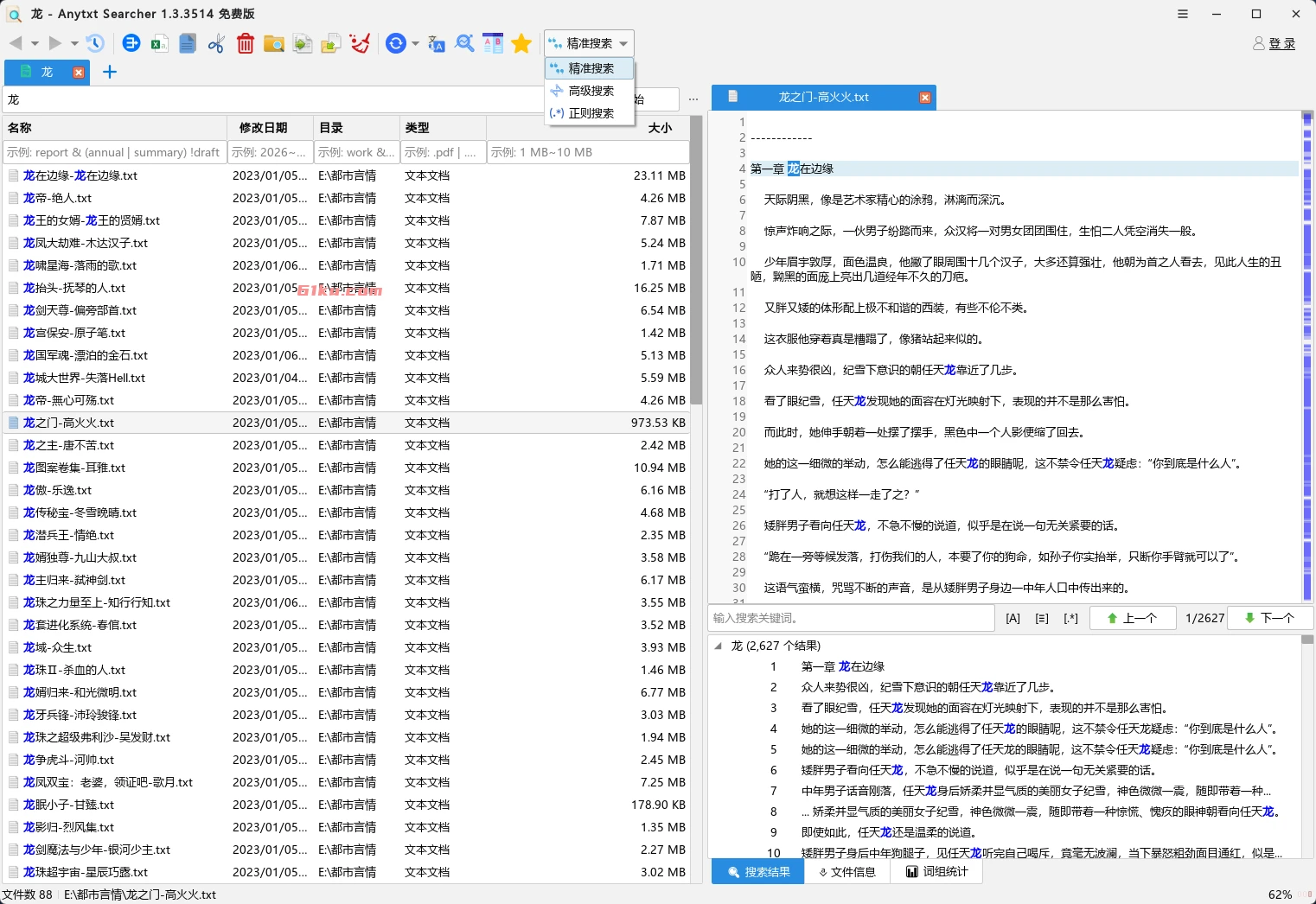Click the user 登录 login link

click(x=1274, y=43)
